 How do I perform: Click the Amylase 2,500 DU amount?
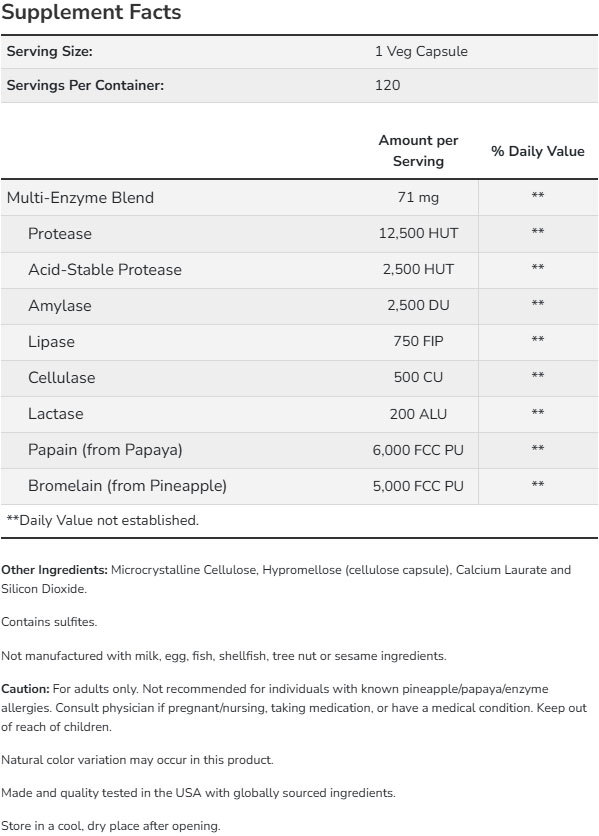(418, 305)
